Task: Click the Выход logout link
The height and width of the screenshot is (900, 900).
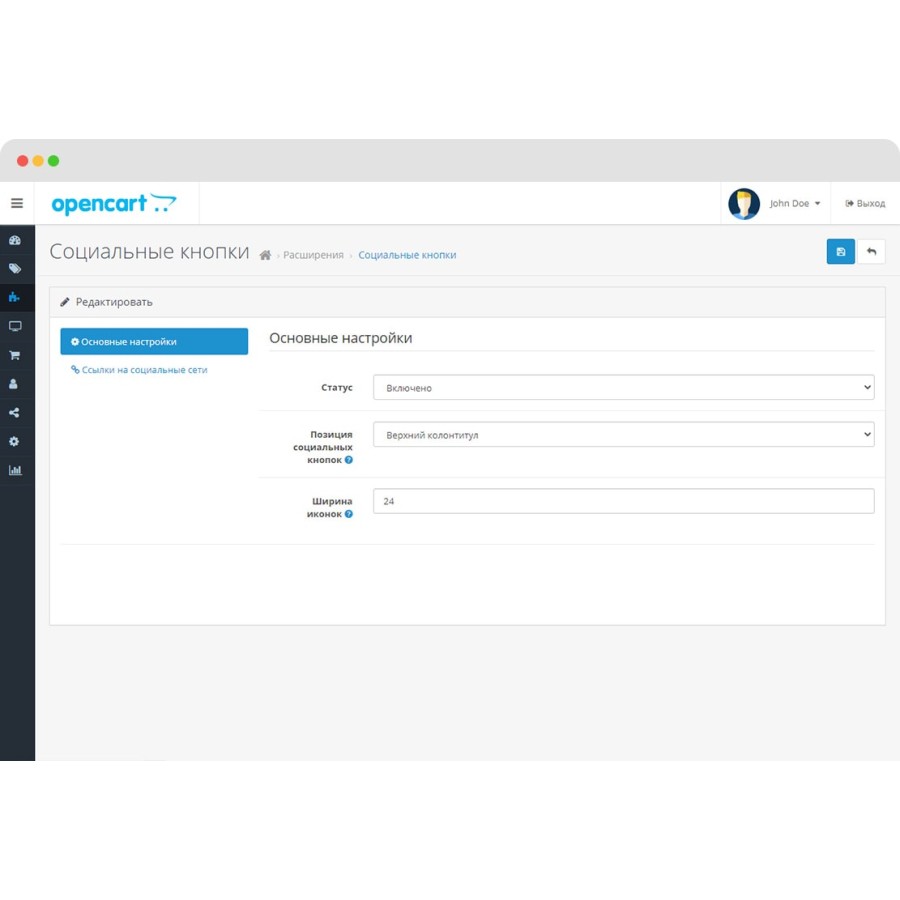Action: tap(865, 203)
